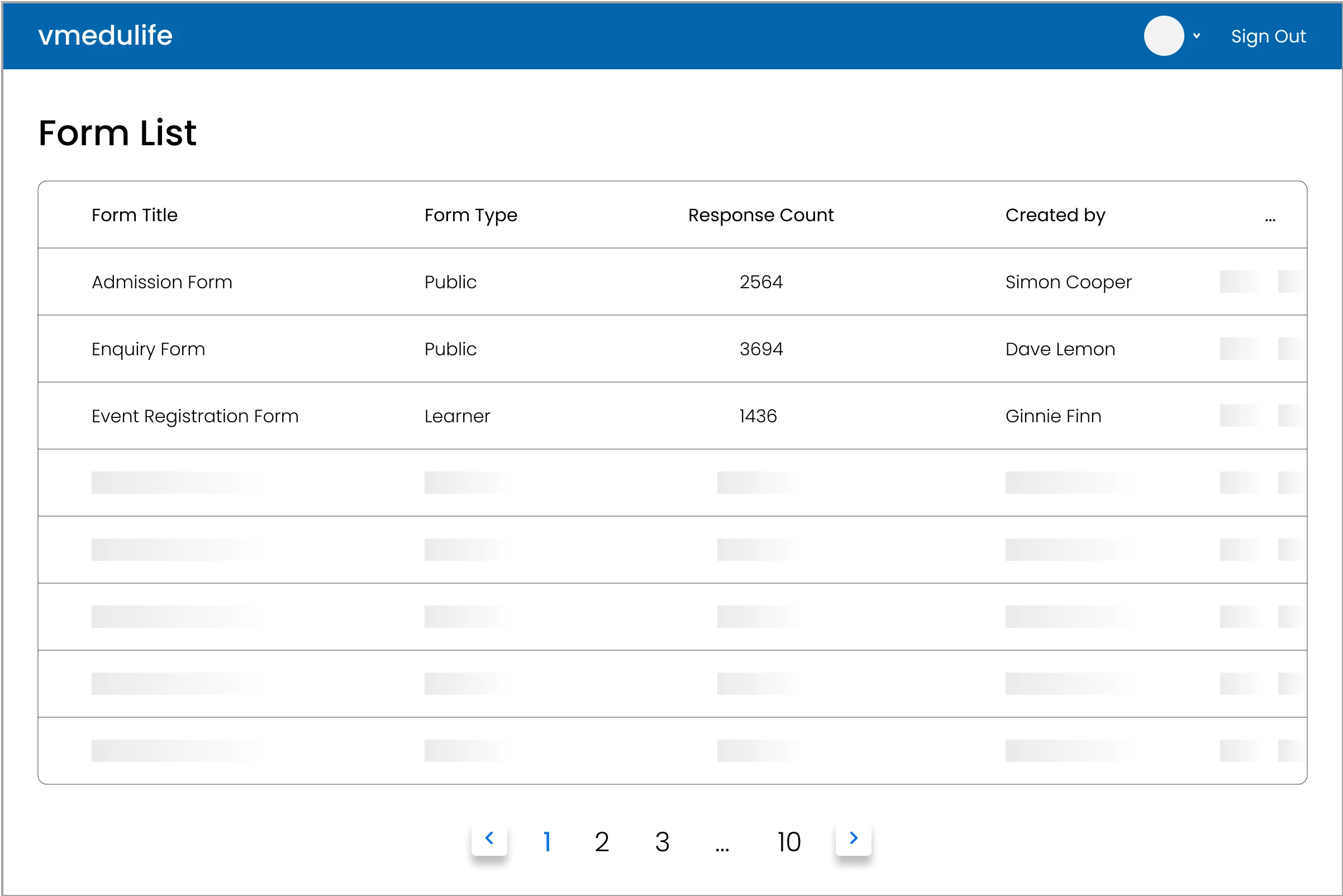Click the next page arrow
The height and width of the screenshot is (896, 1343).
tap(853, 838)
